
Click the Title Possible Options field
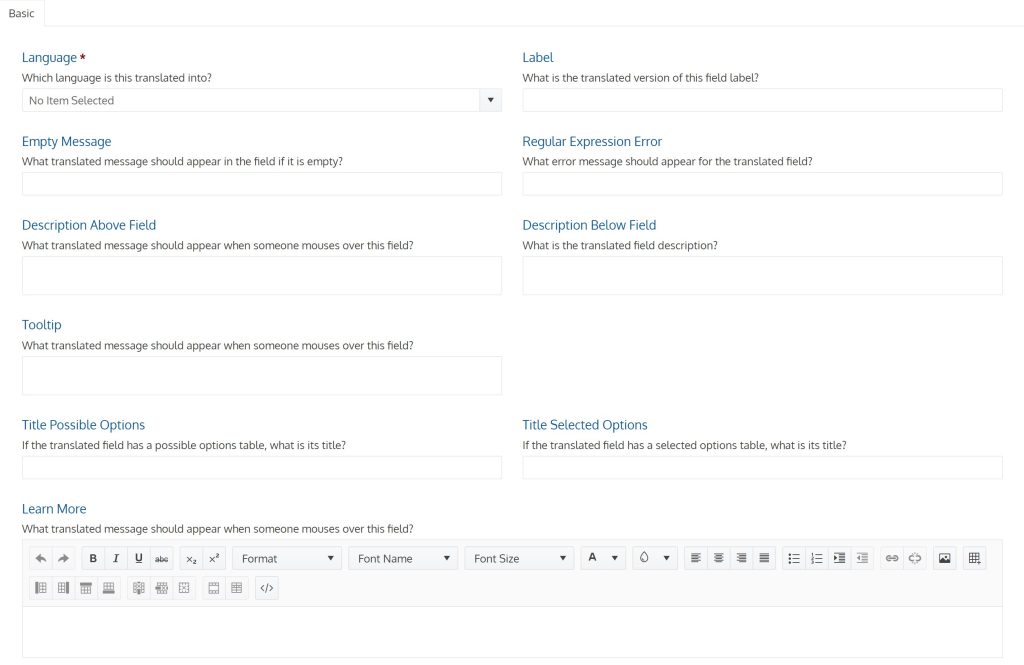262,467
